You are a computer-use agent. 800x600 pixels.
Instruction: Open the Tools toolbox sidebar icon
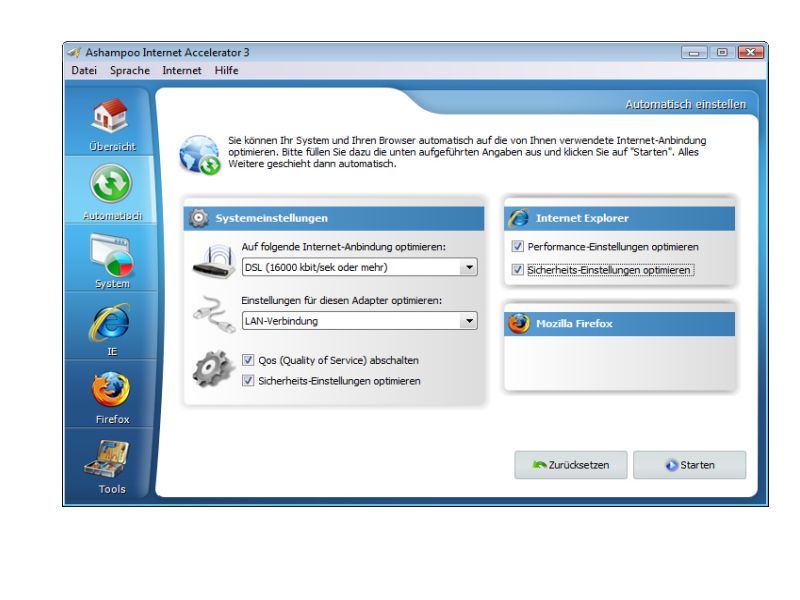(107, 458)
